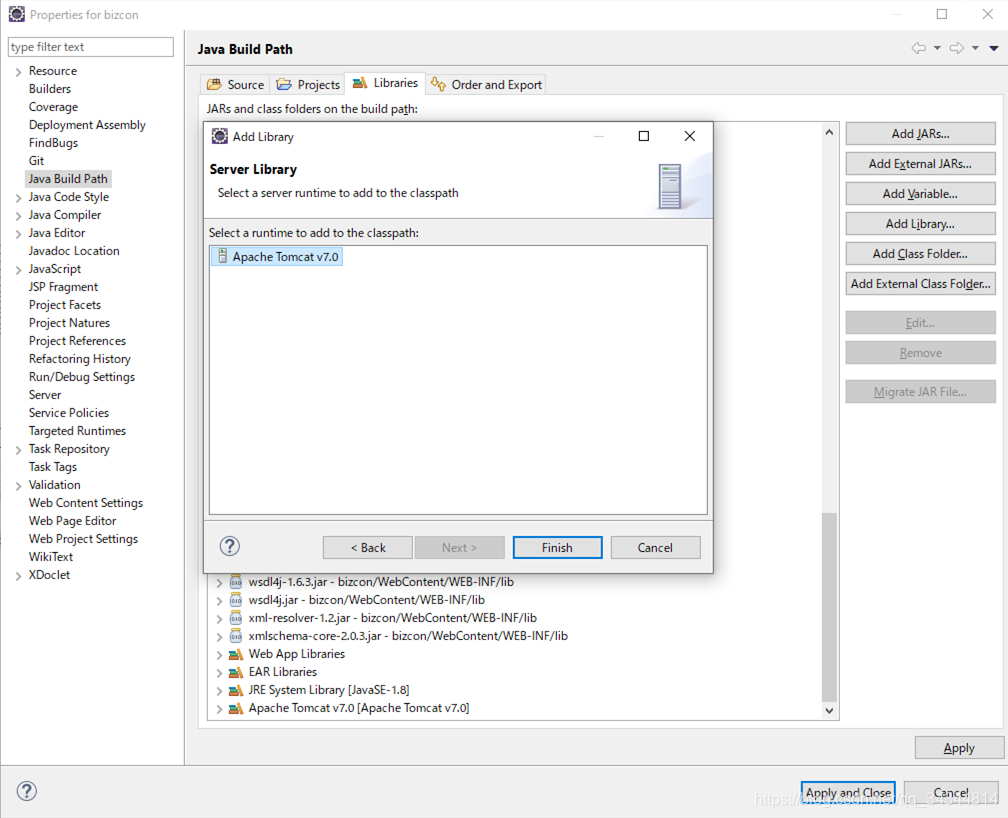Open the view menu triangle in header
Viewport: 1008px width, 818px height.
point(994,48)
